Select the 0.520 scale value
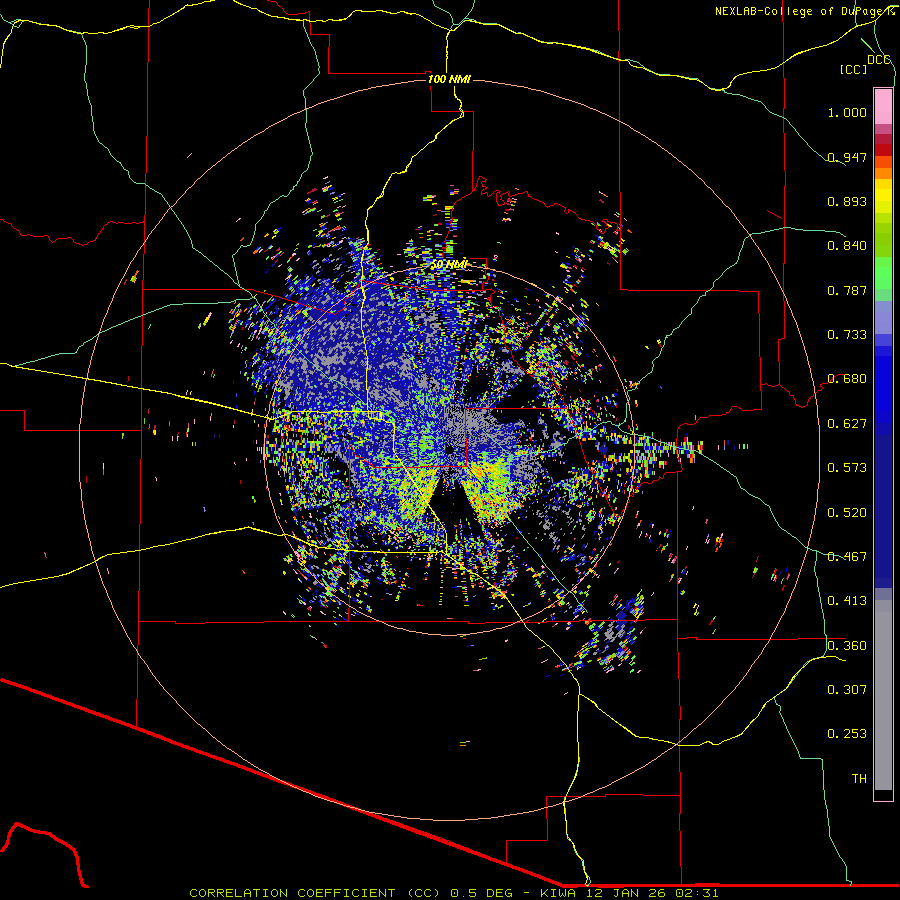The height and width of the screenshot is (900, 900). [847, 513]
